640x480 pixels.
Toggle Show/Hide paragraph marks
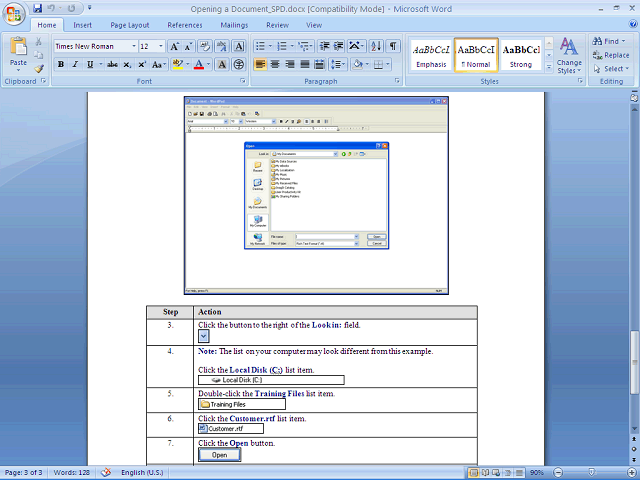pos(393,46)
